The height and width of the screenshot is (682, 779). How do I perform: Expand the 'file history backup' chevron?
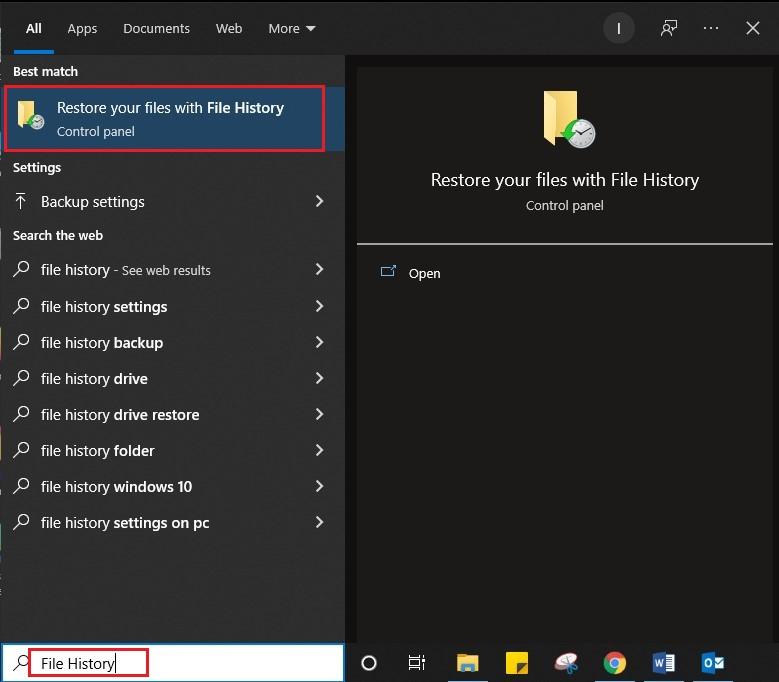pos(319,342)
